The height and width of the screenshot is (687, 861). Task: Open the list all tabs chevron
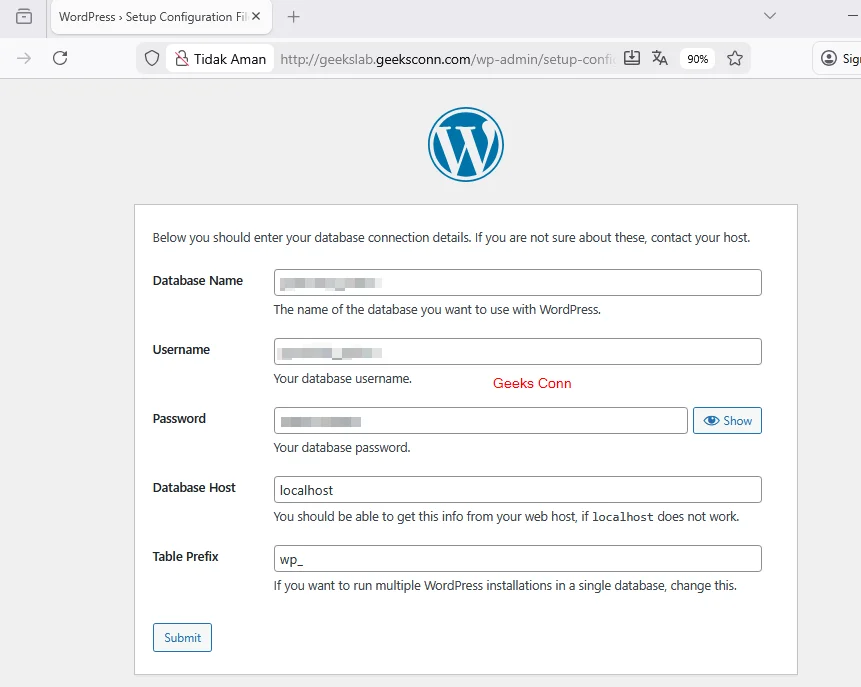point(770,17)
